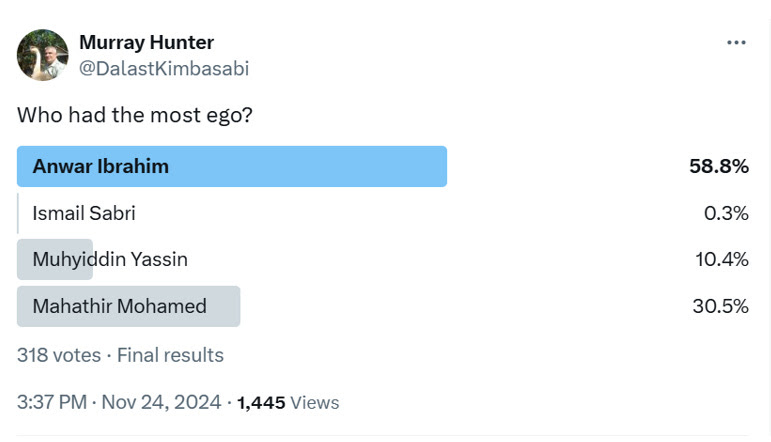Click the Views label text
This screenshot has height=442, width=771.
pyautogui.click(x=315, y=403)
